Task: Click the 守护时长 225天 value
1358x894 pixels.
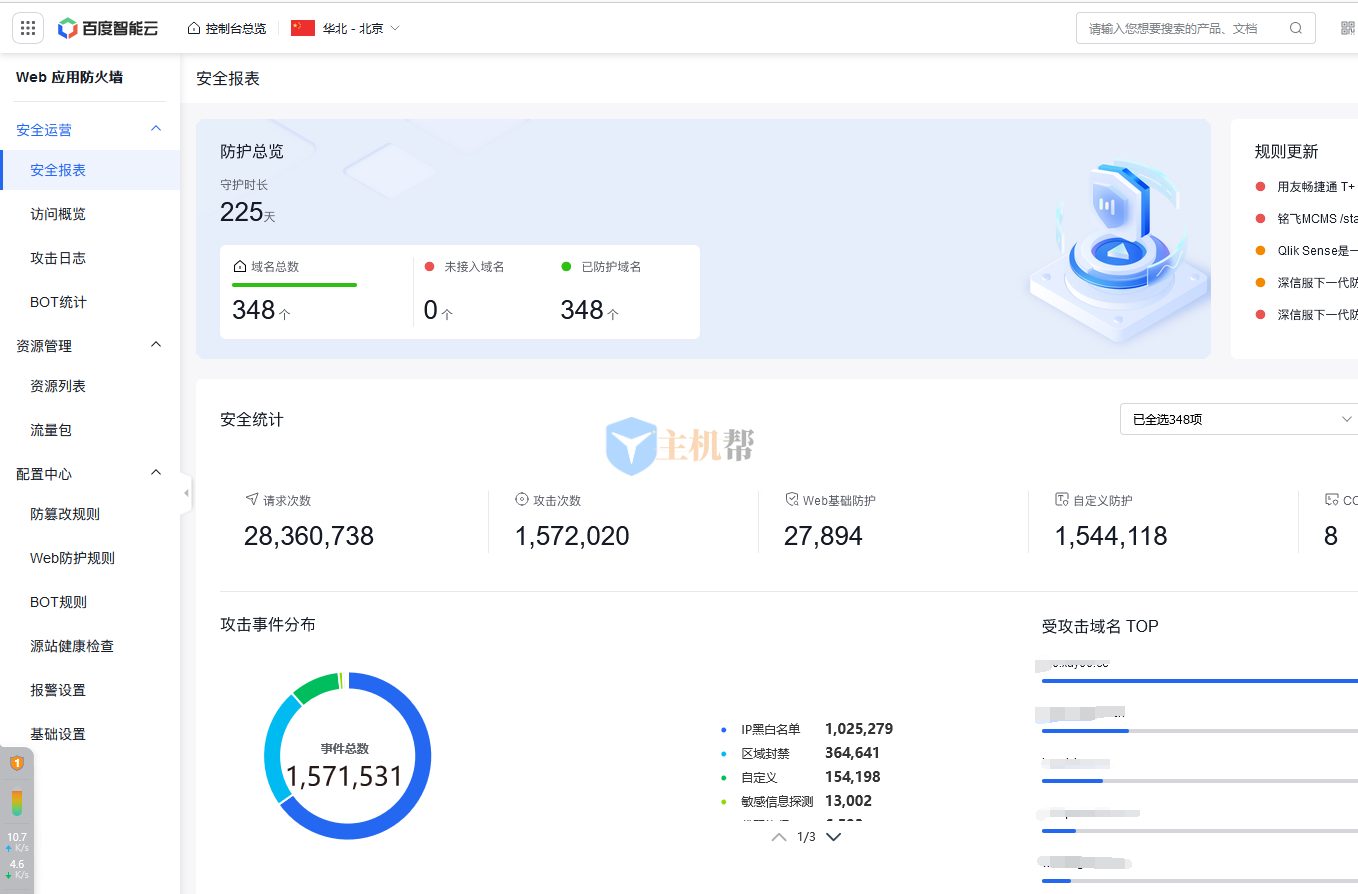Action: point(247,212)
